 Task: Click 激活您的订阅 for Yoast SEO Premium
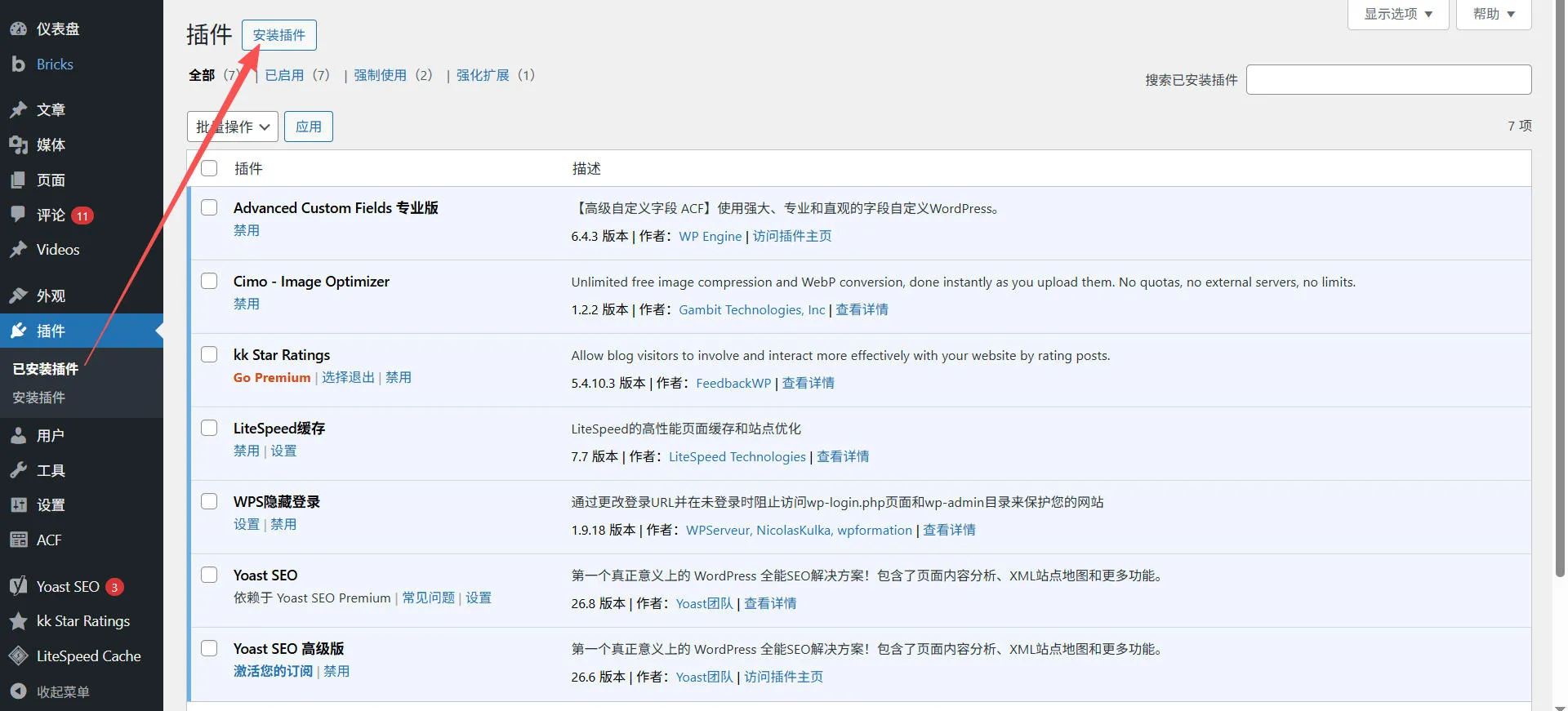[273, 671]
